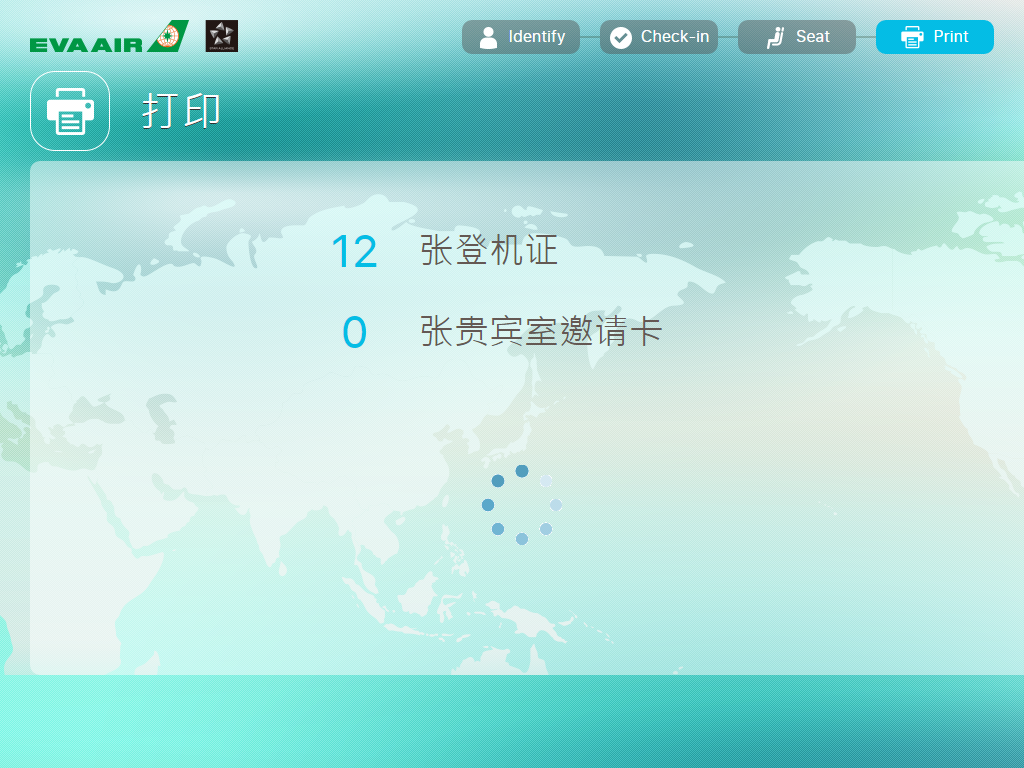
Task: Click the 打印 page title
Action: point(181,111)
